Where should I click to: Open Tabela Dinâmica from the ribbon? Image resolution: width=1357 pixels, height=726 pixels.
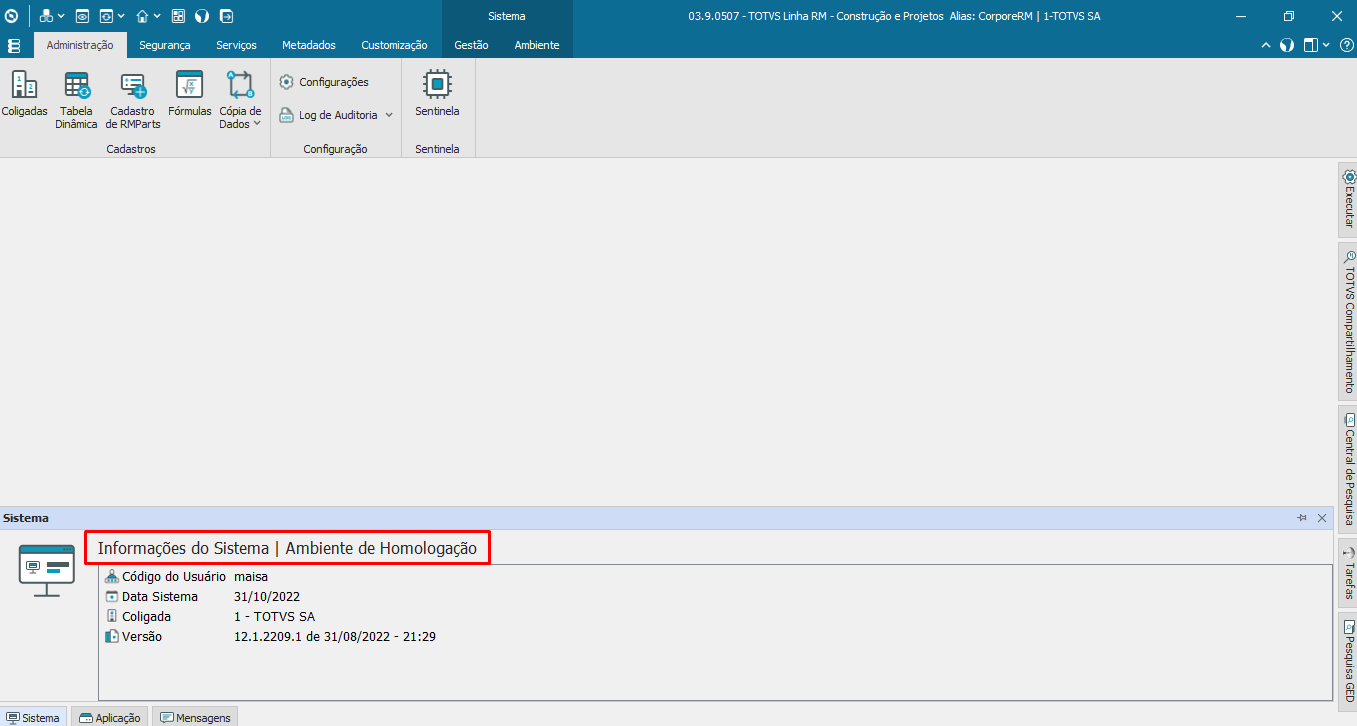pos(76,101)
